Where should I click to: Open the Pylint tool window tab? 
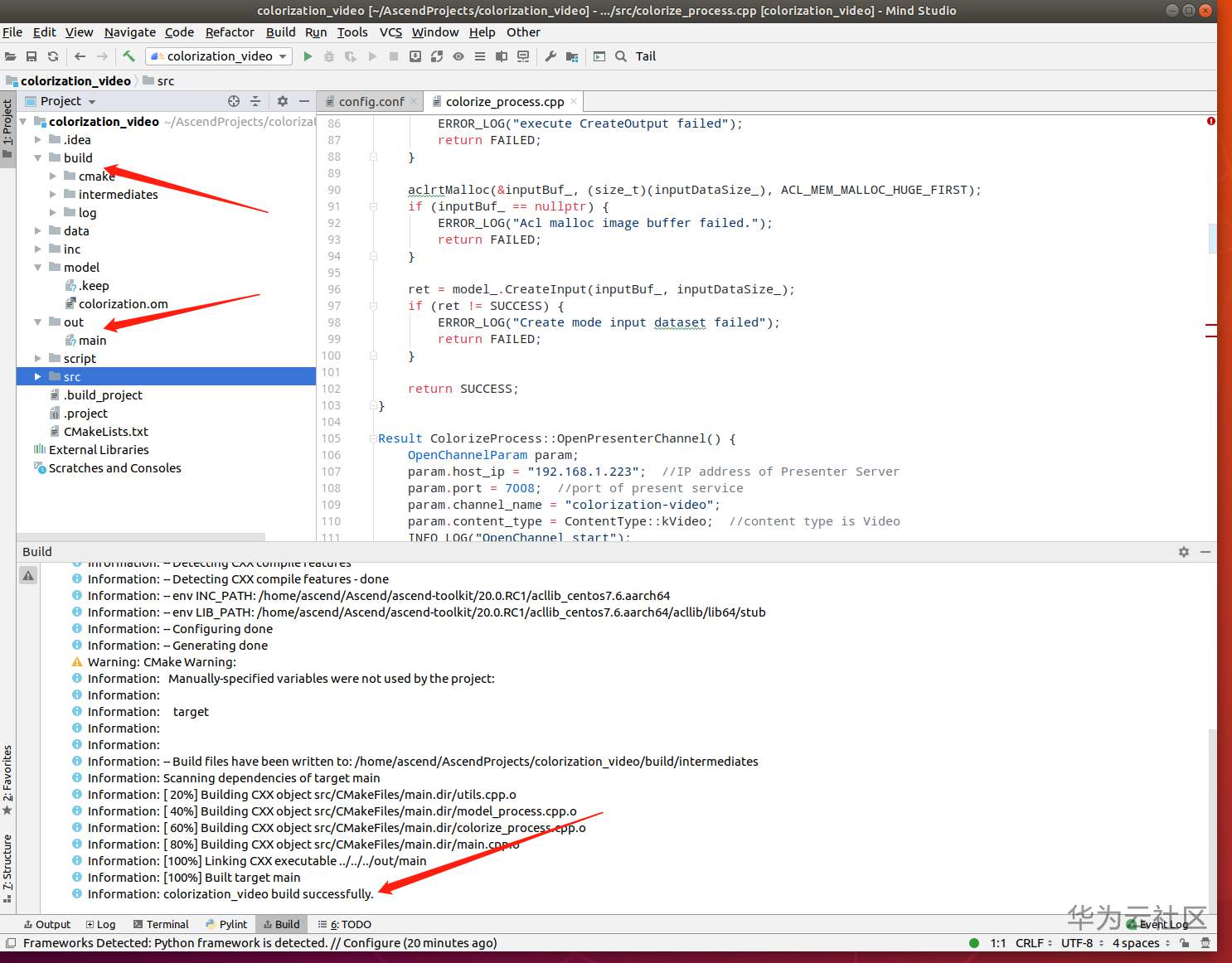226,925
